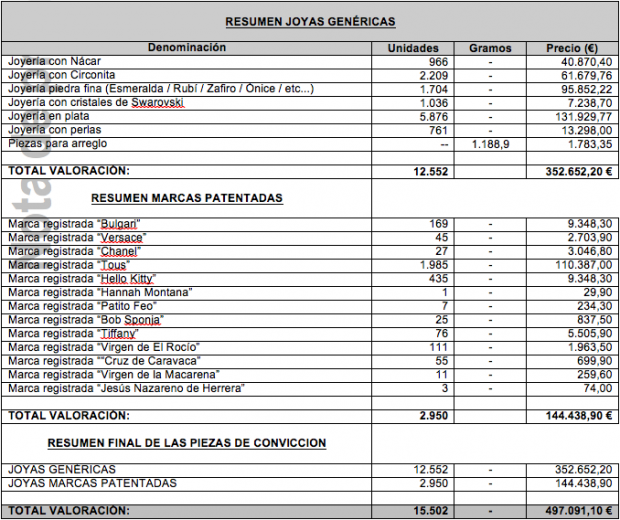
Task: Select units value 761
Action: click(x=438, y=130)
